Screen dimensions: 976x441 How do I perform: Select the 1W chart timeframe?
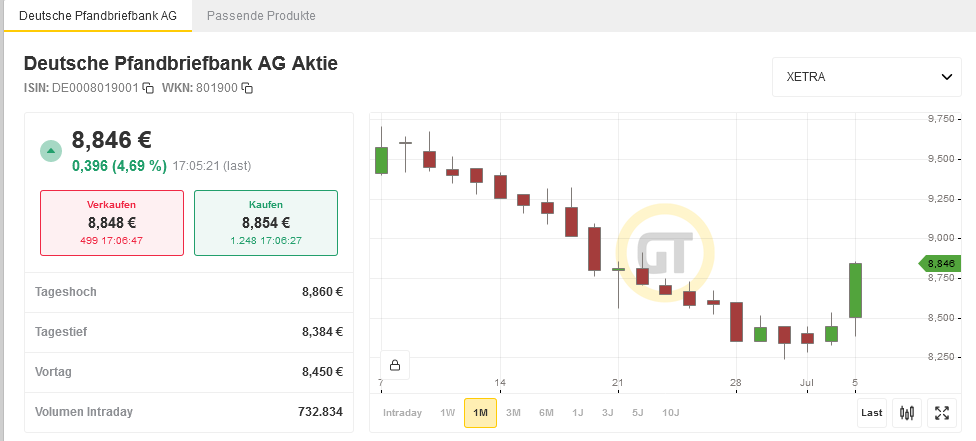click(447, 412)
